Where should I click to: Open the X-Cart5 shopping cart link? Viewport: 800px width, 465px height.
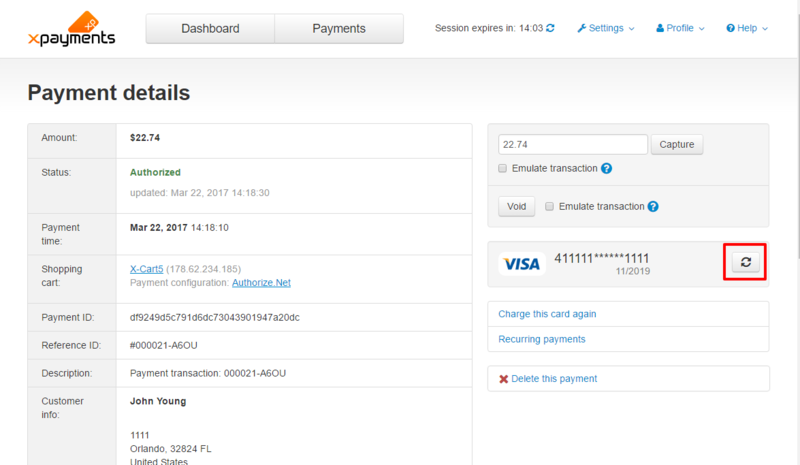(x=146, y=269)
